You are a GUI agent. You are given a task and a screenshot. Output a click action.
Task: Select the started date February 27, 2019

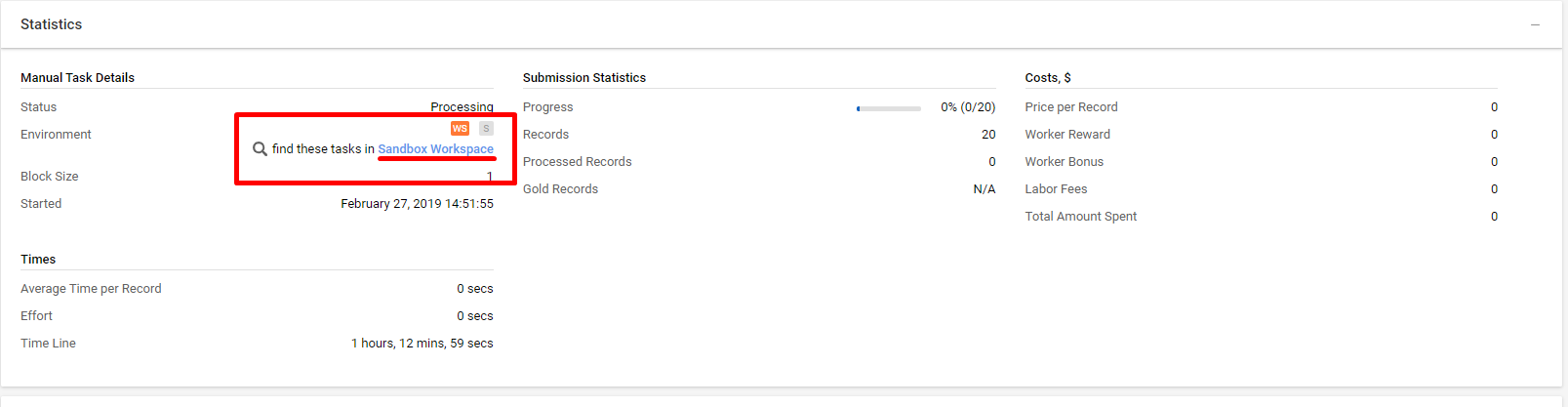417,204
